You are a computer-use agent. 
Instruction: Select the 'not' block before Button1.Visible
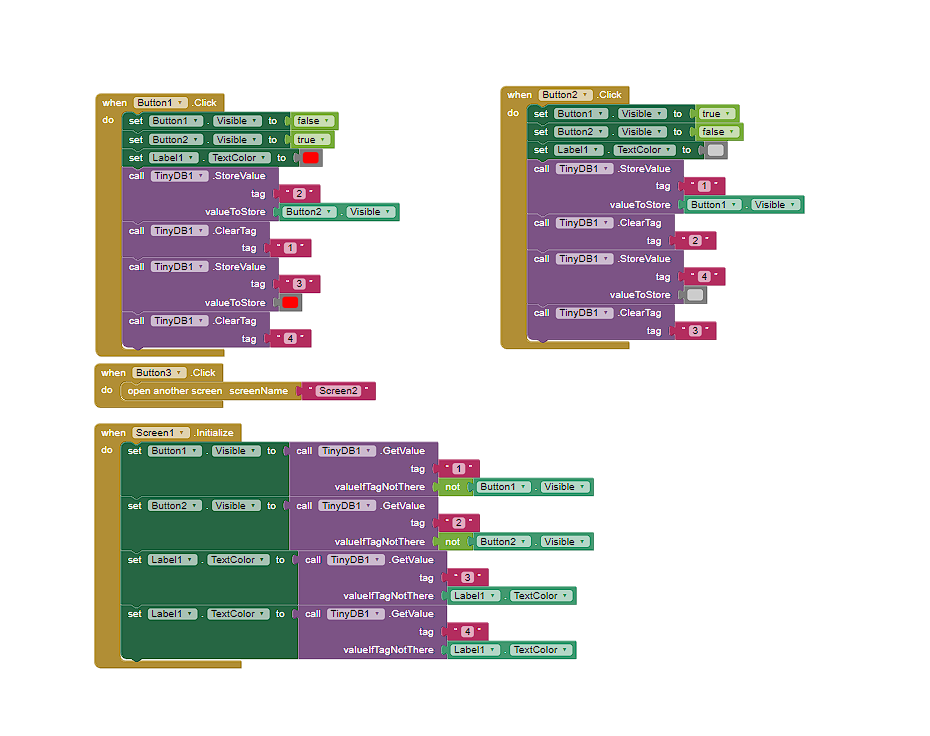452,487
